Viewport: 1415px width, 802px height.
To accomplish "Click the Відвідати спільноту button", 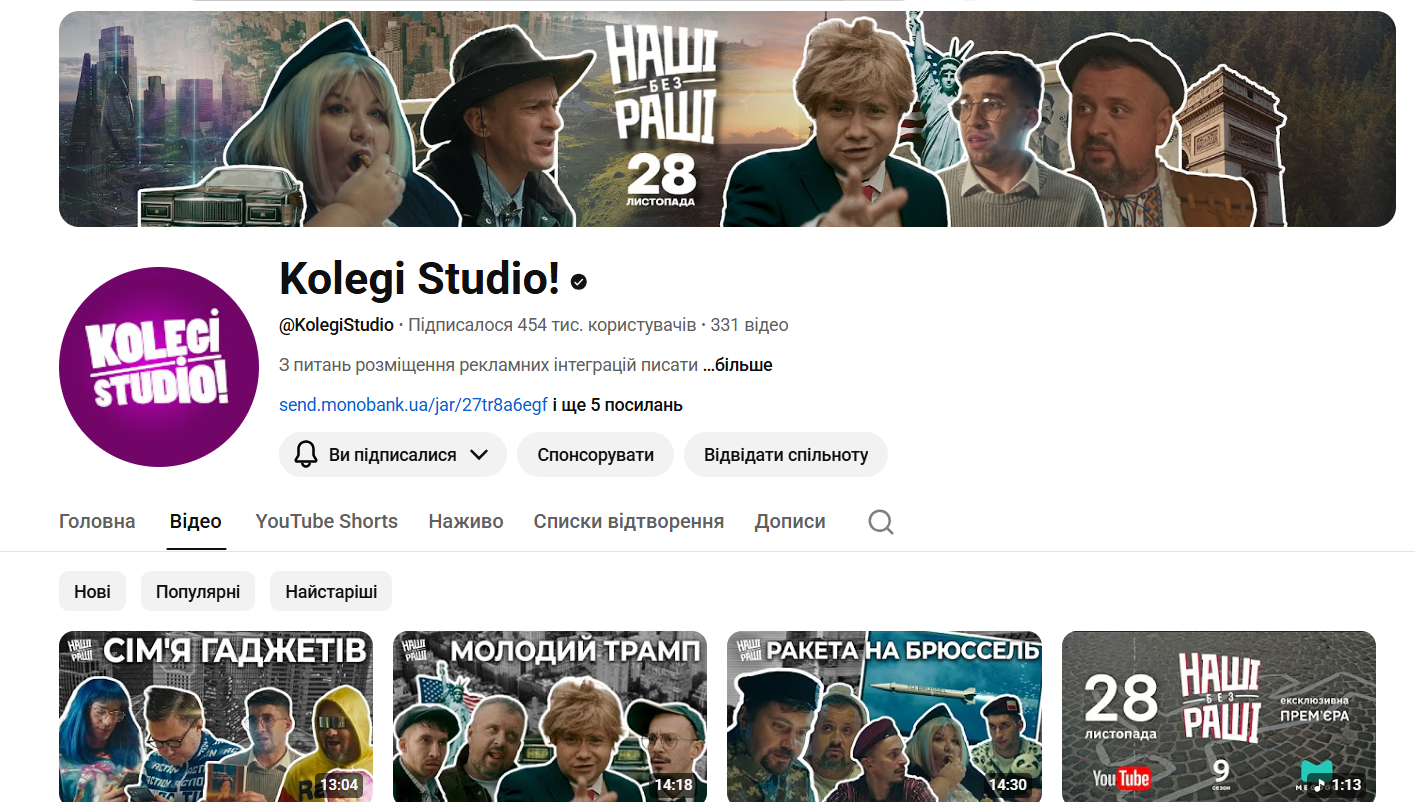I will (x=786, y=455).
